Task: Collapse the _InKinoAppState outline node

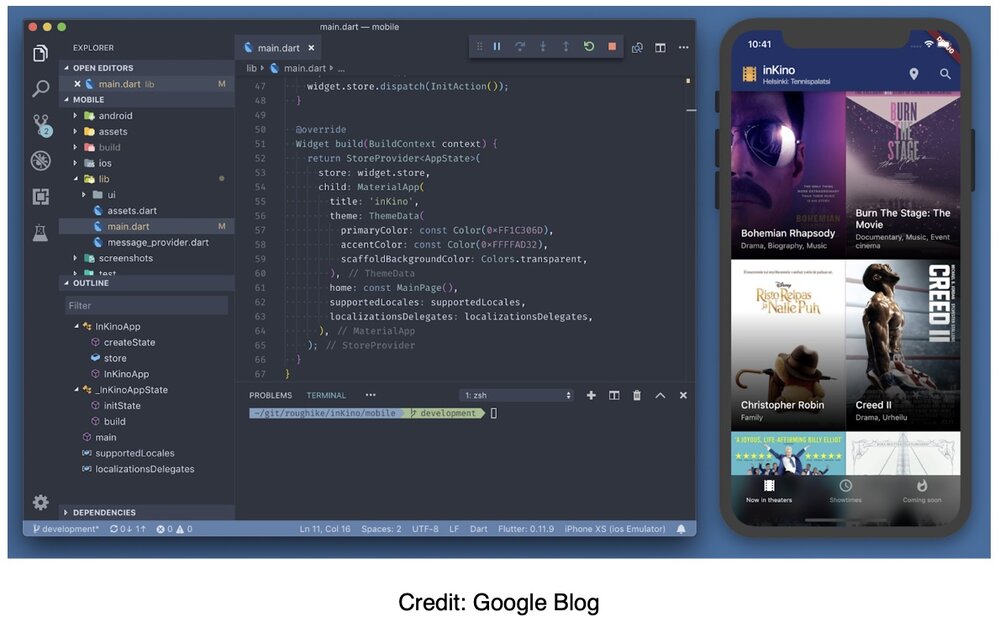Action: (76, 390)
